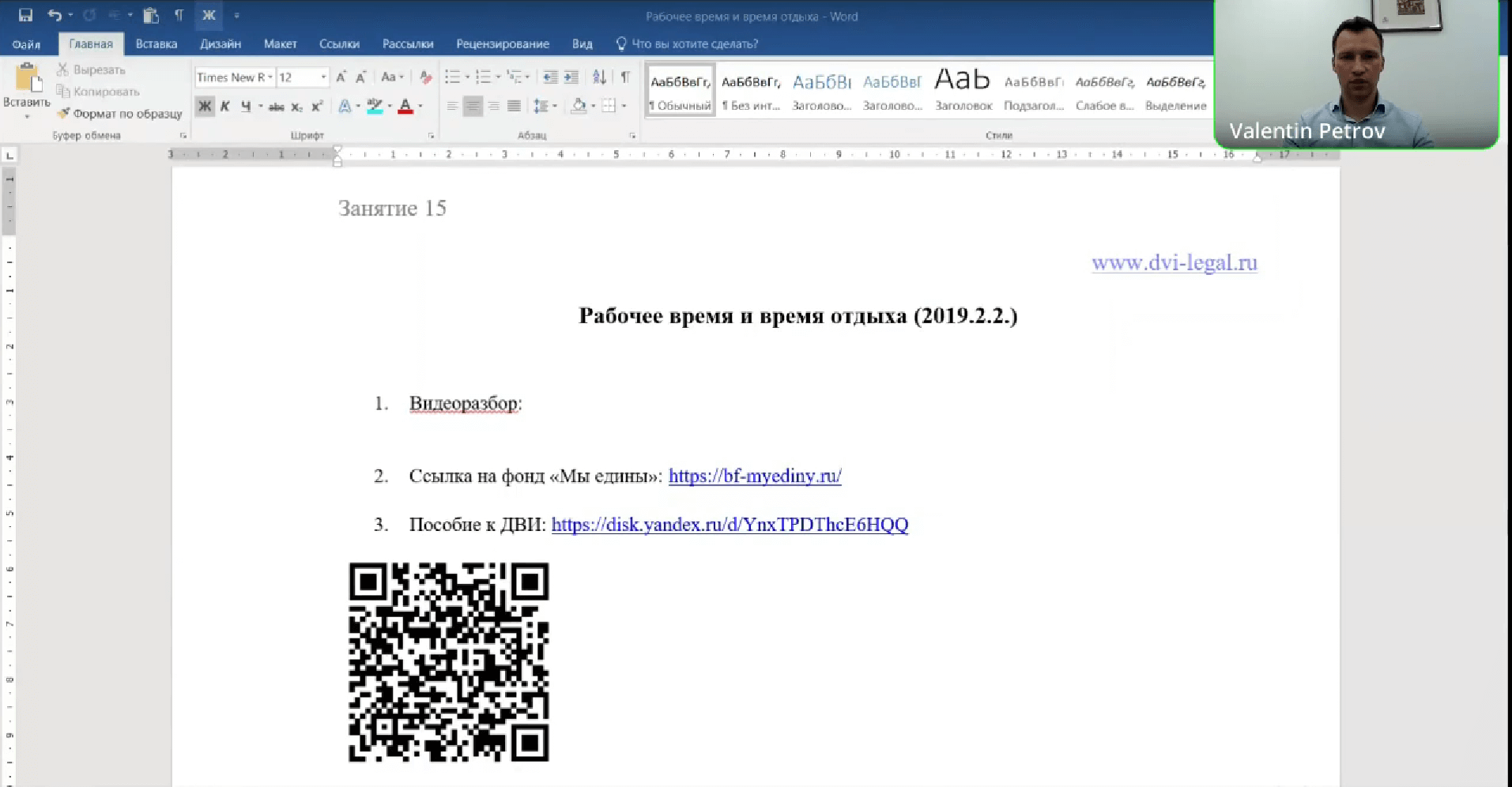The image size is (1512, 787).
Task: Switch to the Ссылки tab
Action: pos(339,44)
